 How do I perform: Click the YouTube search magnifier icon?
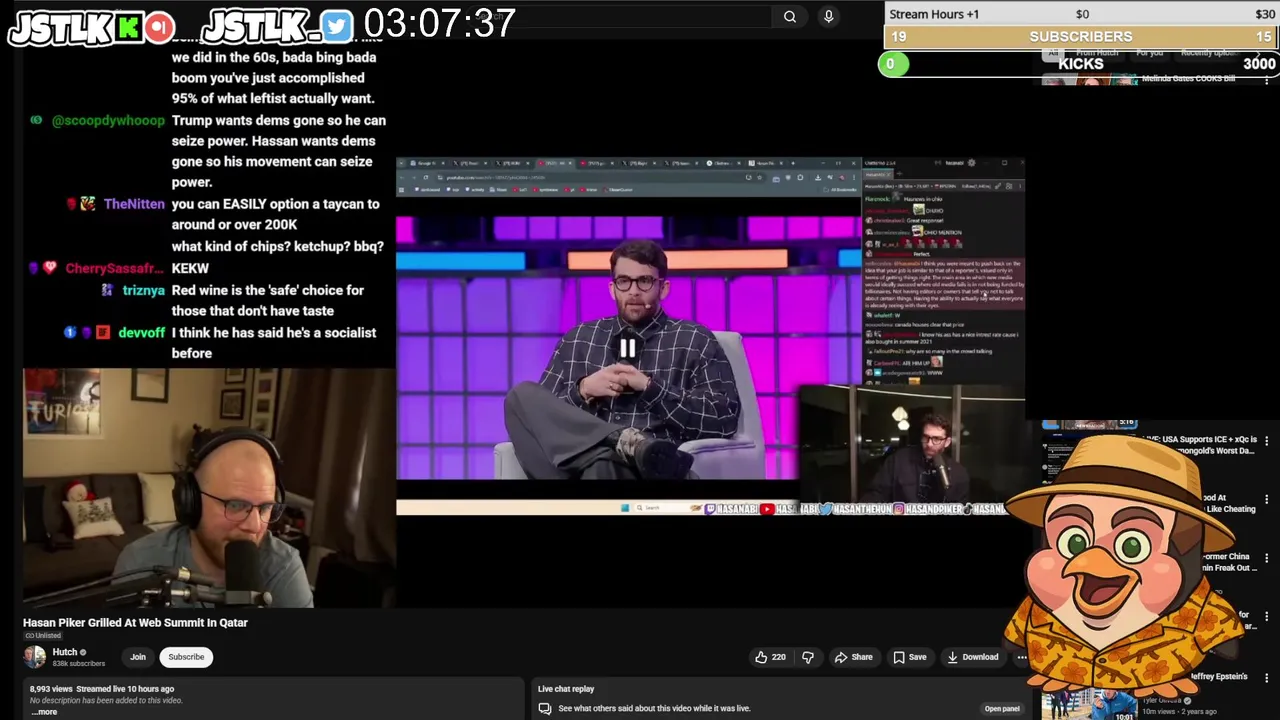pos(790,16)
